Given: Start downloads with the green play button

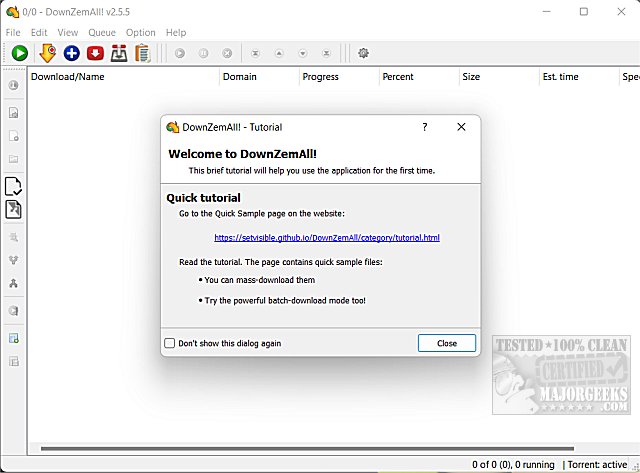Looking at the screenshot, I should click(20, 53).
